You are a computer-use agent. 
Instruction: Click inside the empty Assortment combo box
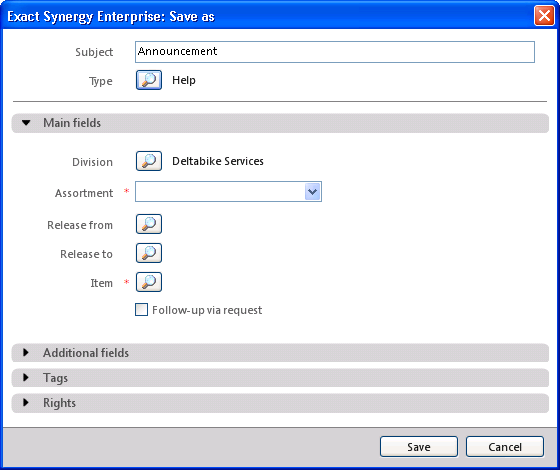(x=220, y=192)
